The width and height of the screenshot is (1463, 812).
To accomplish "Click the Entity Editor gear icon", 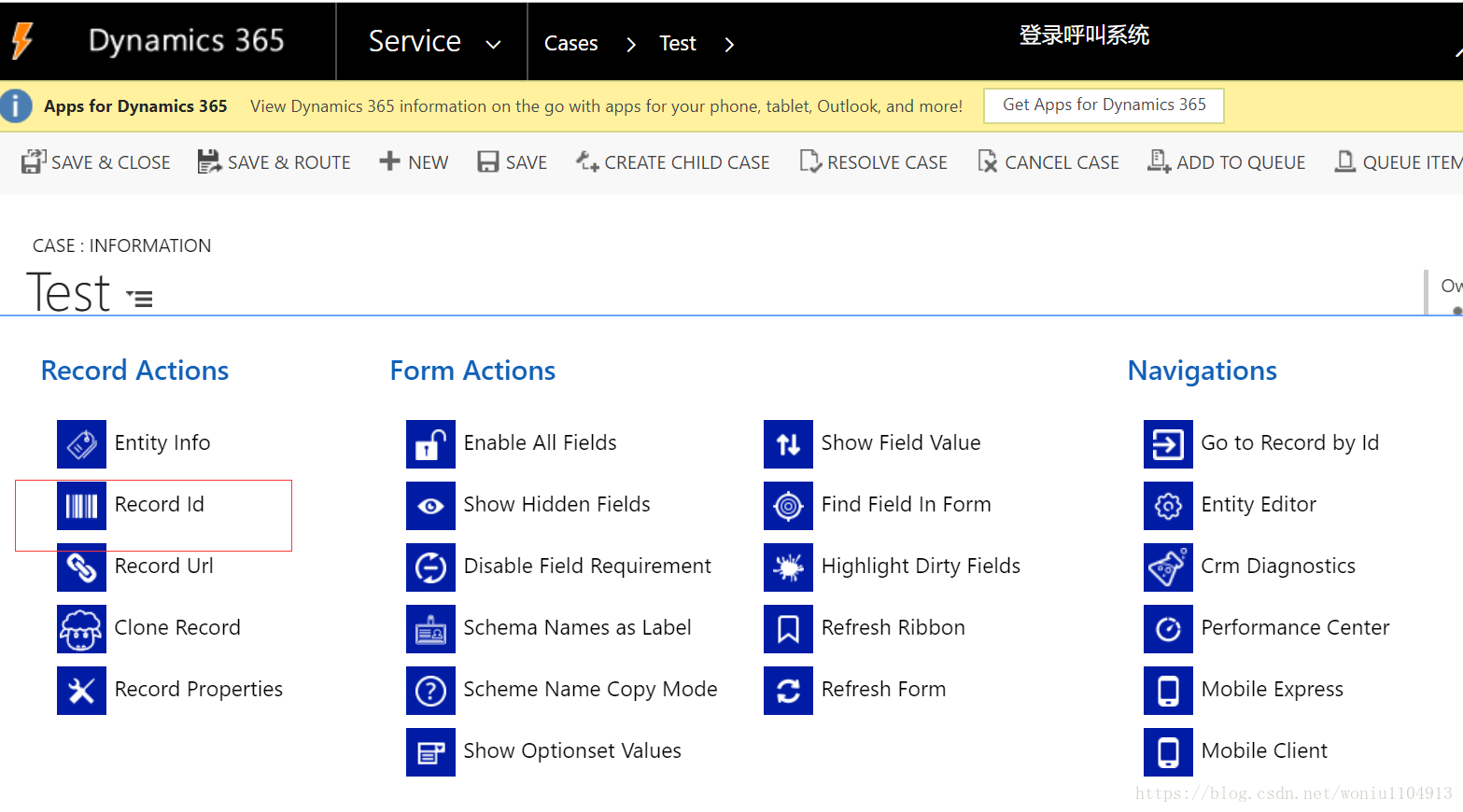I will tap(1168, 506).
